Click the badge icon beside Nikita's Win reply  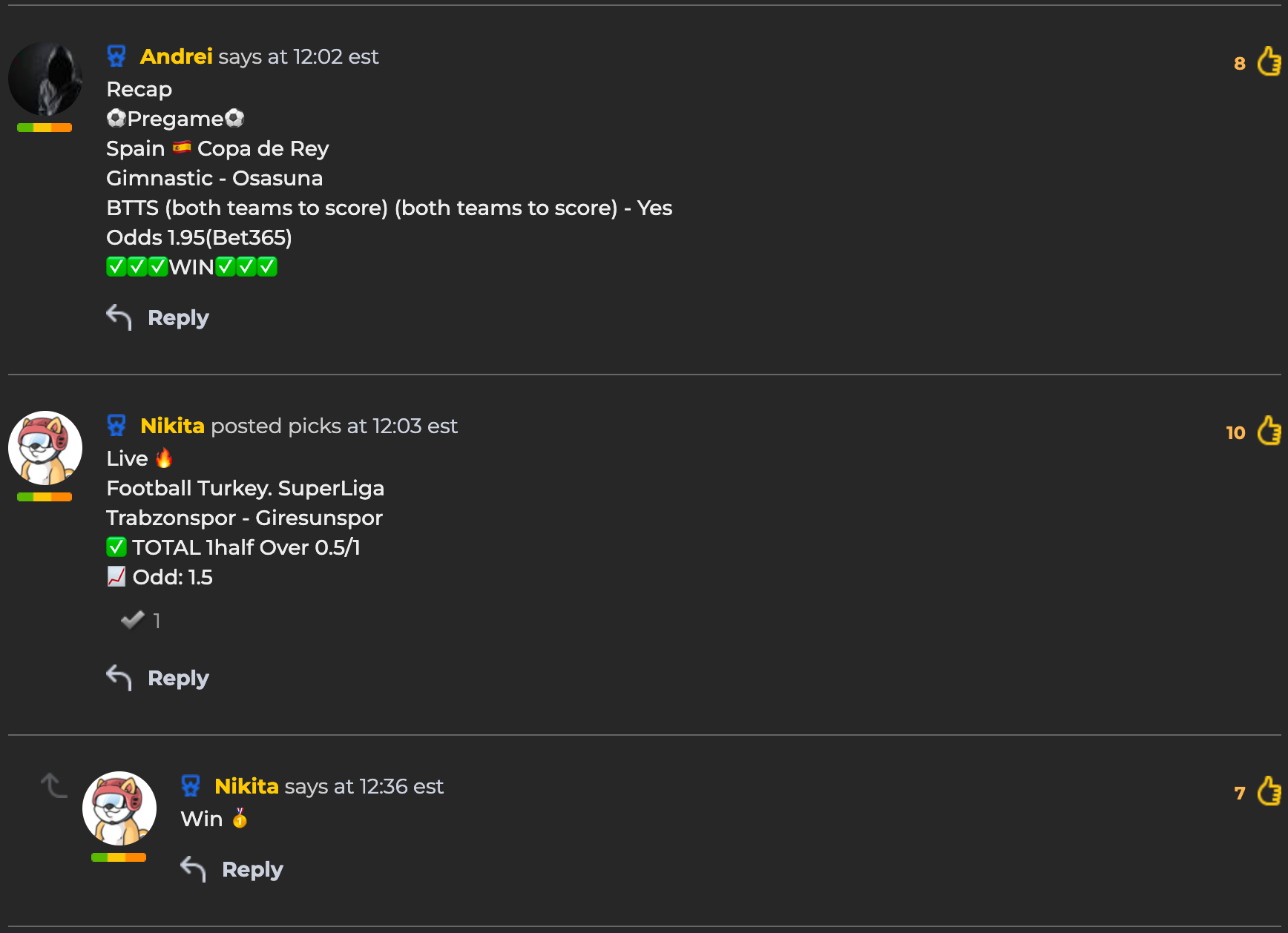click(x=191, y=785)
